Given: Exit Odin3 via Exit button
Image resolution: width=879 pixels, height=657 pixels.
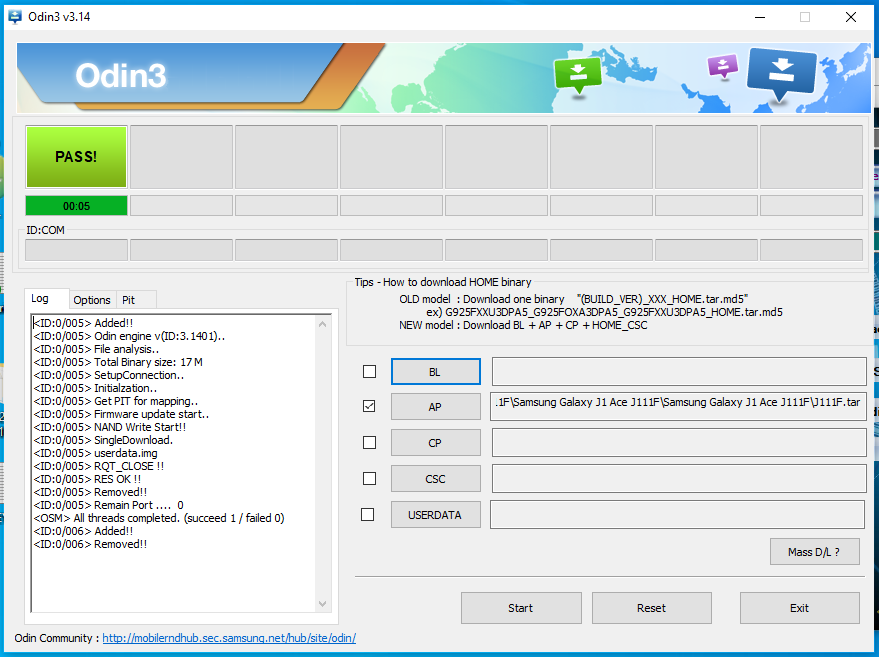Looking at the screenshot, I should 800,608.
